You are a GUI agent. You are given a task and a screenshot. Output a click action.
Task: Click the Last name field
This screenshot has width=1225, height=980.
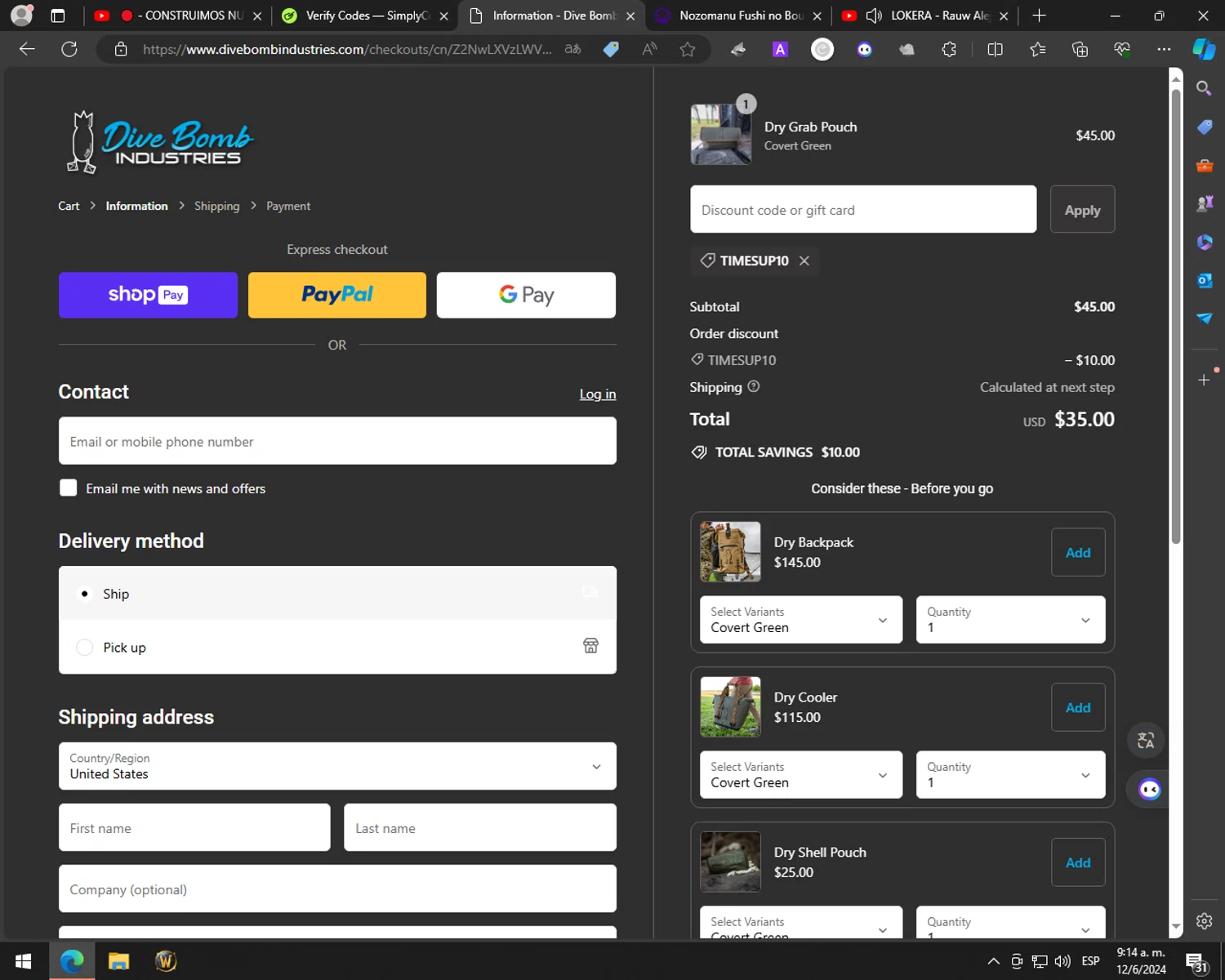click(480, 827)
